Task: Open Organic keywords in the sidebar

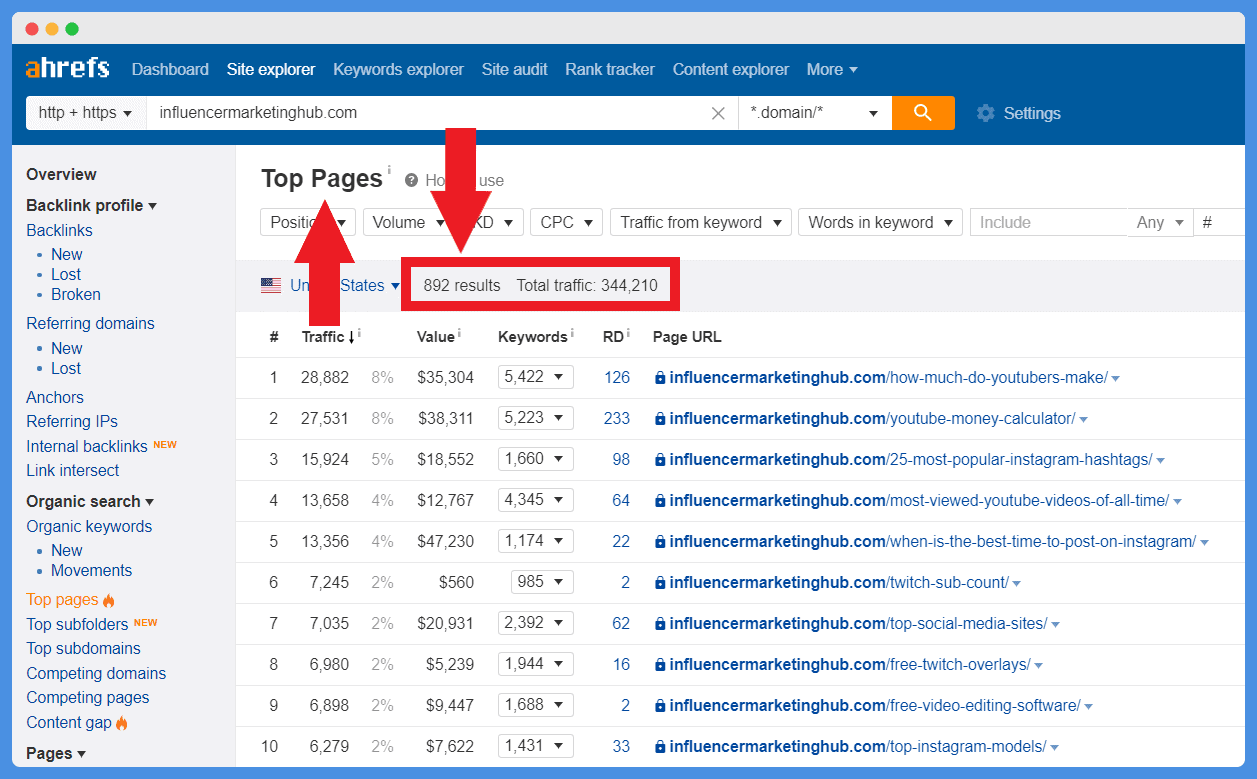Action: click(89, 526)
